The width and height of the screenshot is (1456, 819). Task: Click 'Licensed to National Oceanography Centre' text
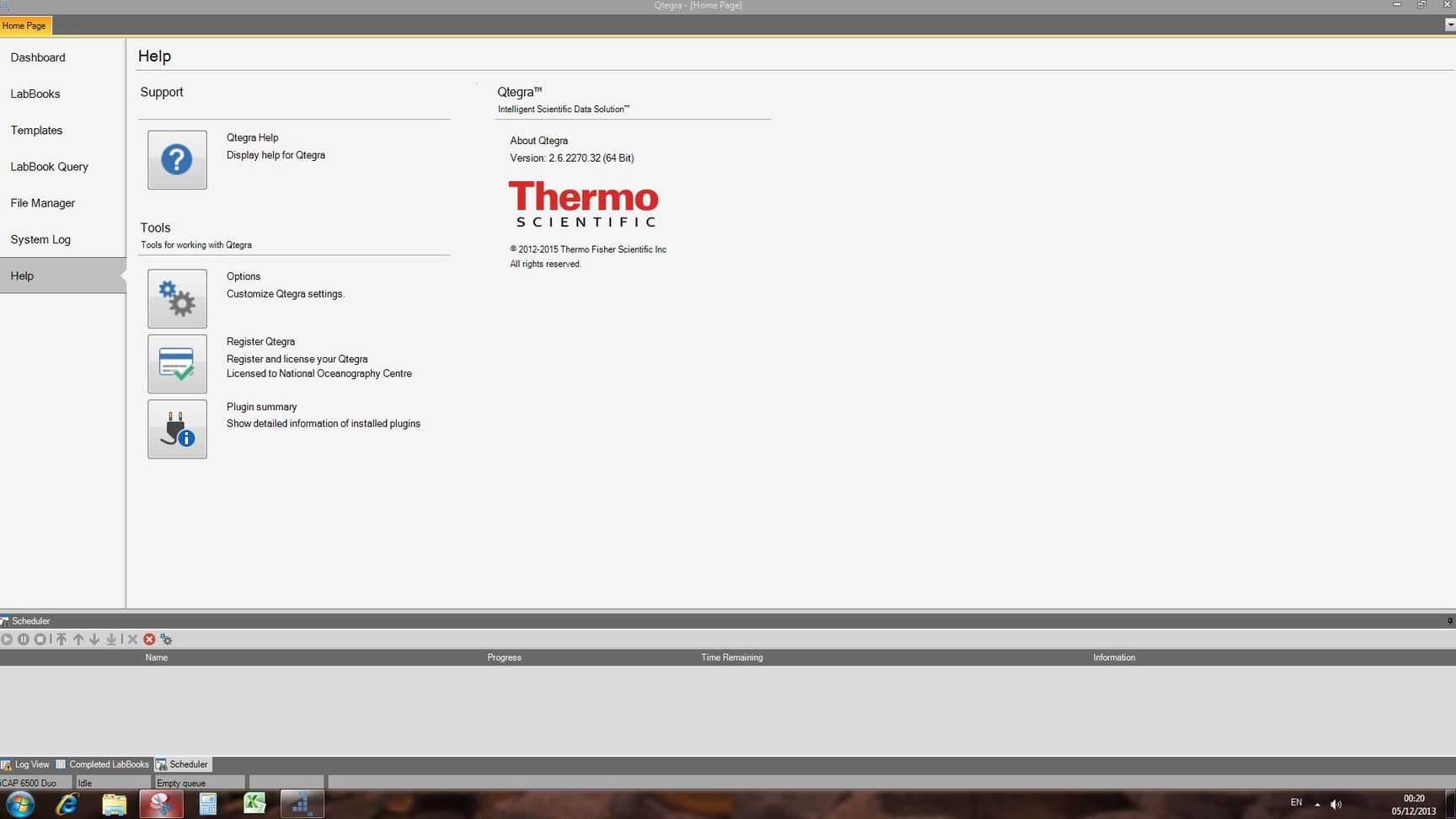pos(319,373)
